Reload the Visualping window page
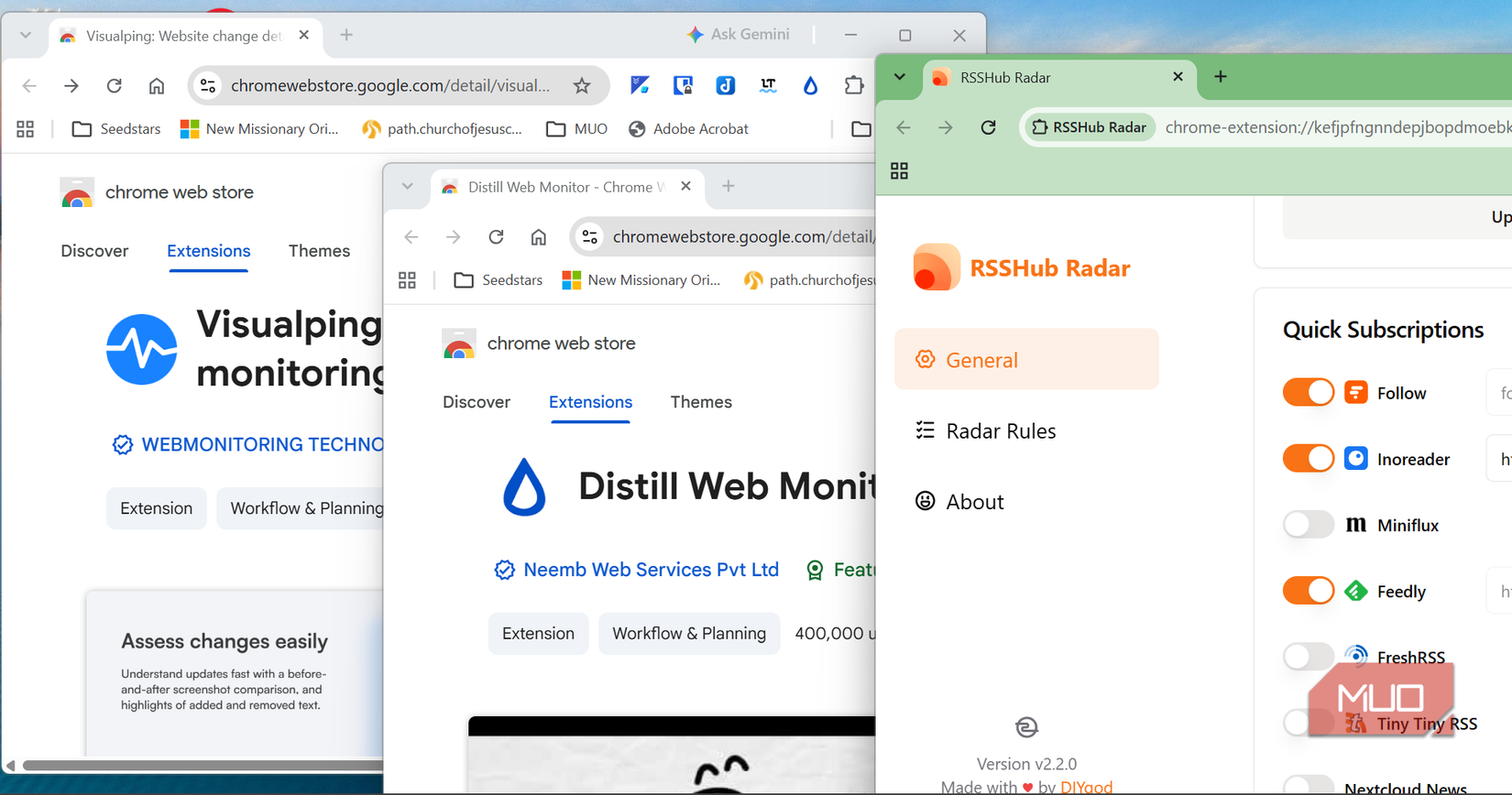 (x=114, y=85)
